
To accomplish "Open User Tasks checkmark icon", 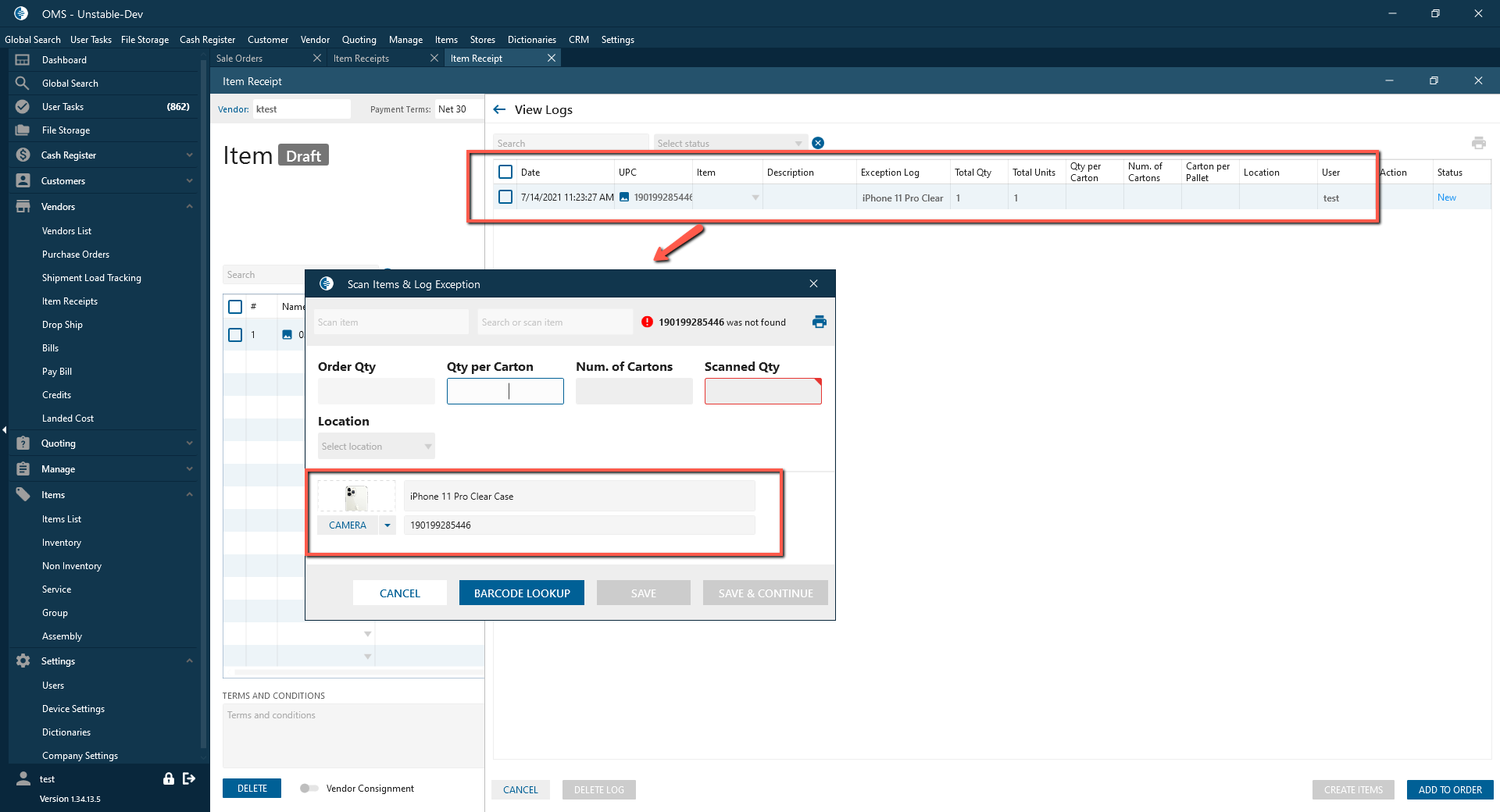I will (23, 107).
